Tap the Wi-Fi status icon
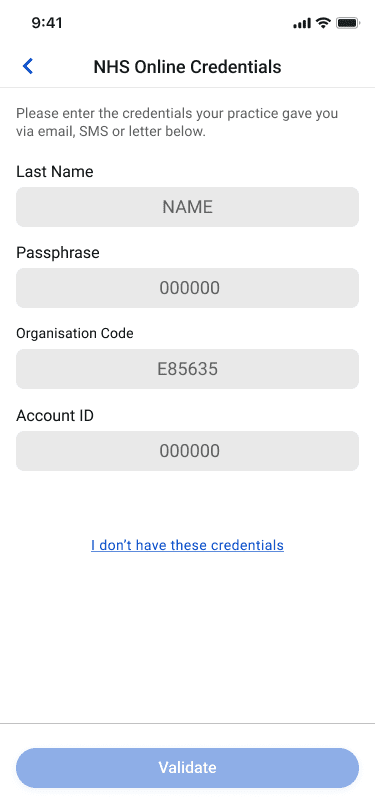375x812 pixels. [324, 23]
